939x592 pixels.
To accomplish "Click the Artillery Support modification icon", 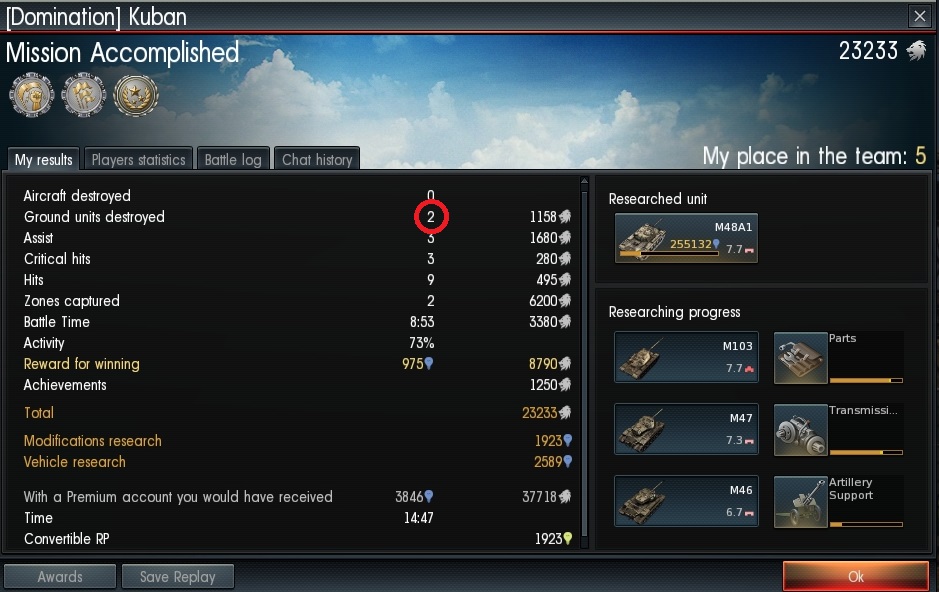I will pyautogui.click(x=801, y=502).
